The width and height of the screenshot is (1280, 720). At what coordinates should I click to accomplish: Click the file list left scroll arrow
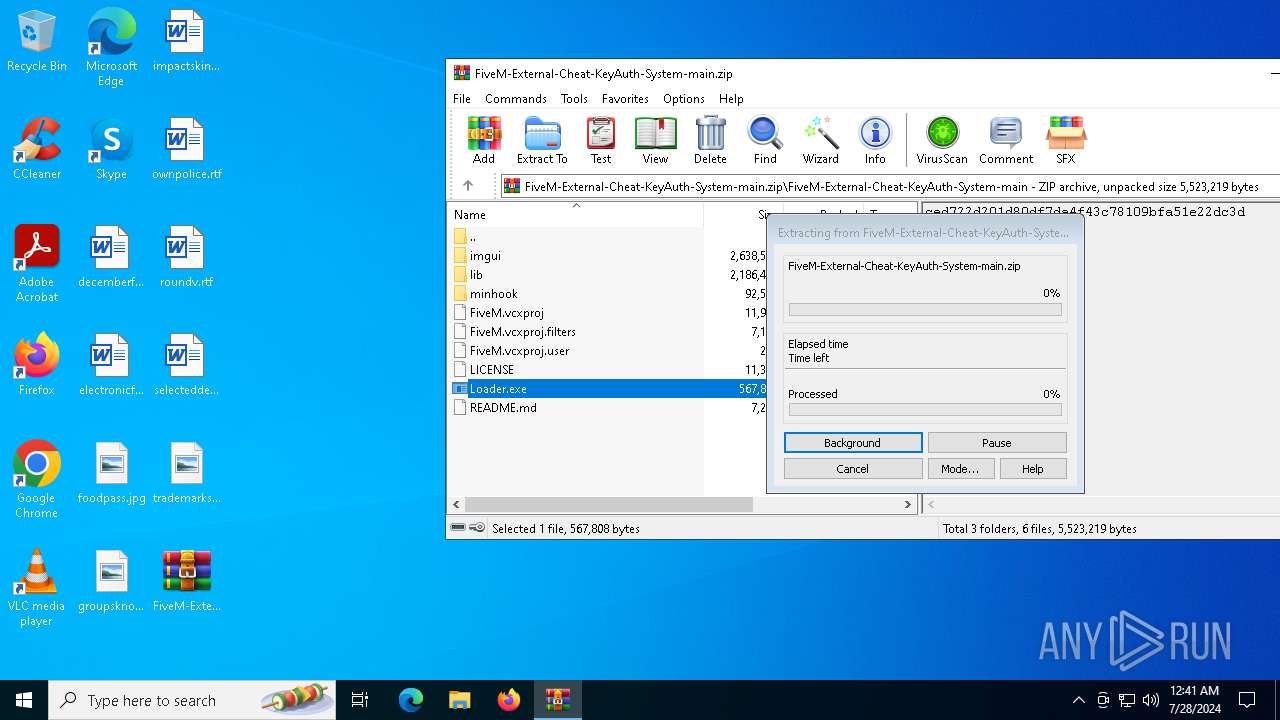(456, 505)
